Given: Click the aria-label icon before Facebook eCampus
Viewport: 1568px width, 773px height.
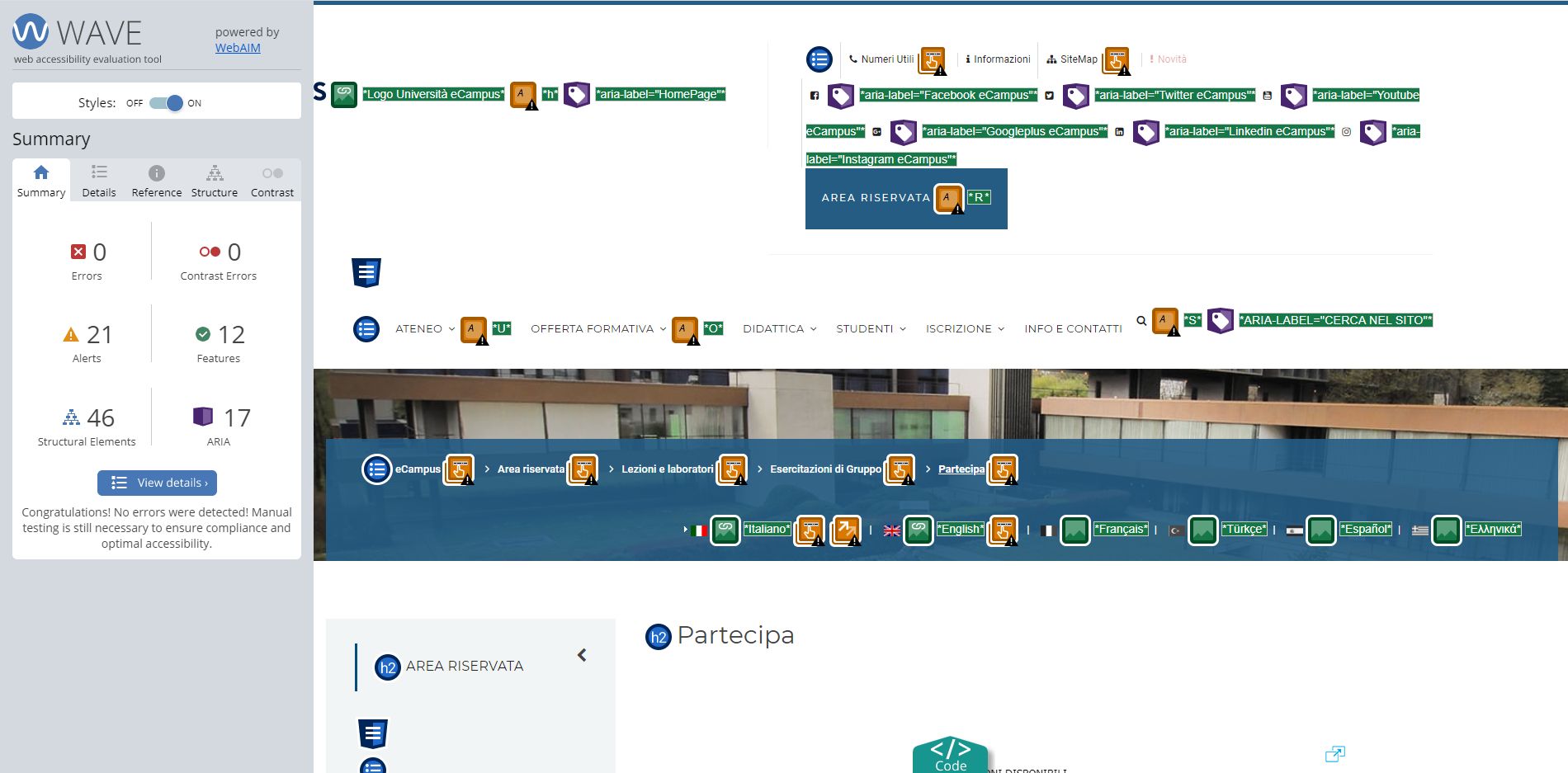Looking at the screenshot, I should pos(841,96).
